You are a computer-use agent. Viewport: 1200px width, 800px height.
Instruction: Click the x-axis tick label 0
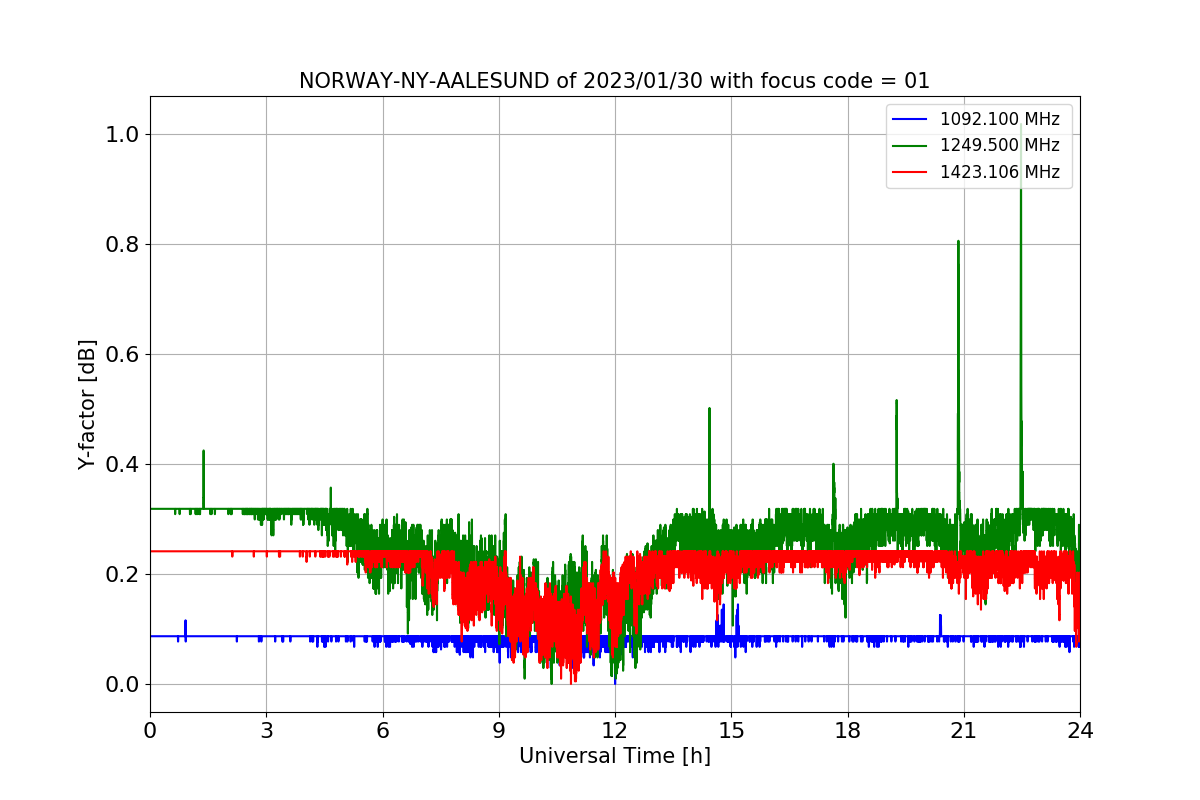(x=150, y=730)
